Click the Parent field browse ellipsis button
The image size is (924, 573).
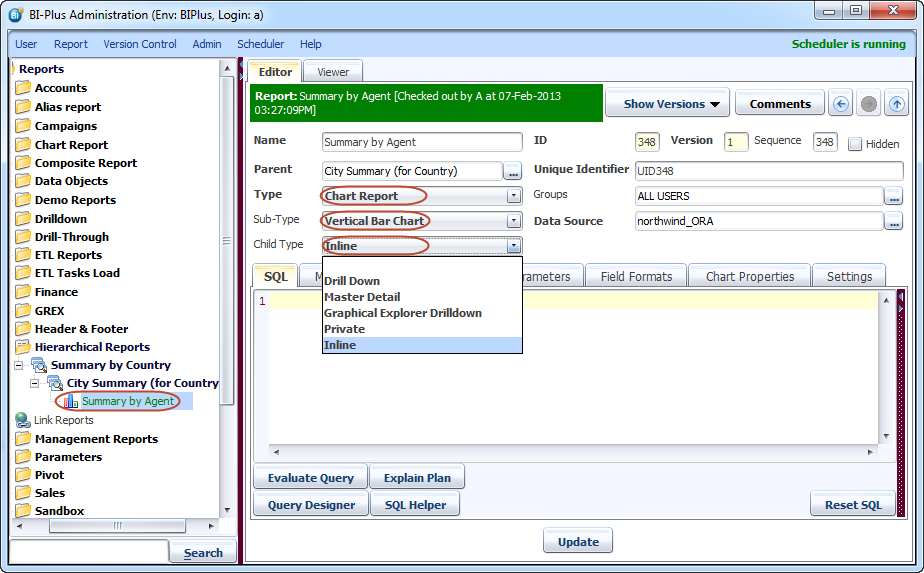click(x=513, y=171)
